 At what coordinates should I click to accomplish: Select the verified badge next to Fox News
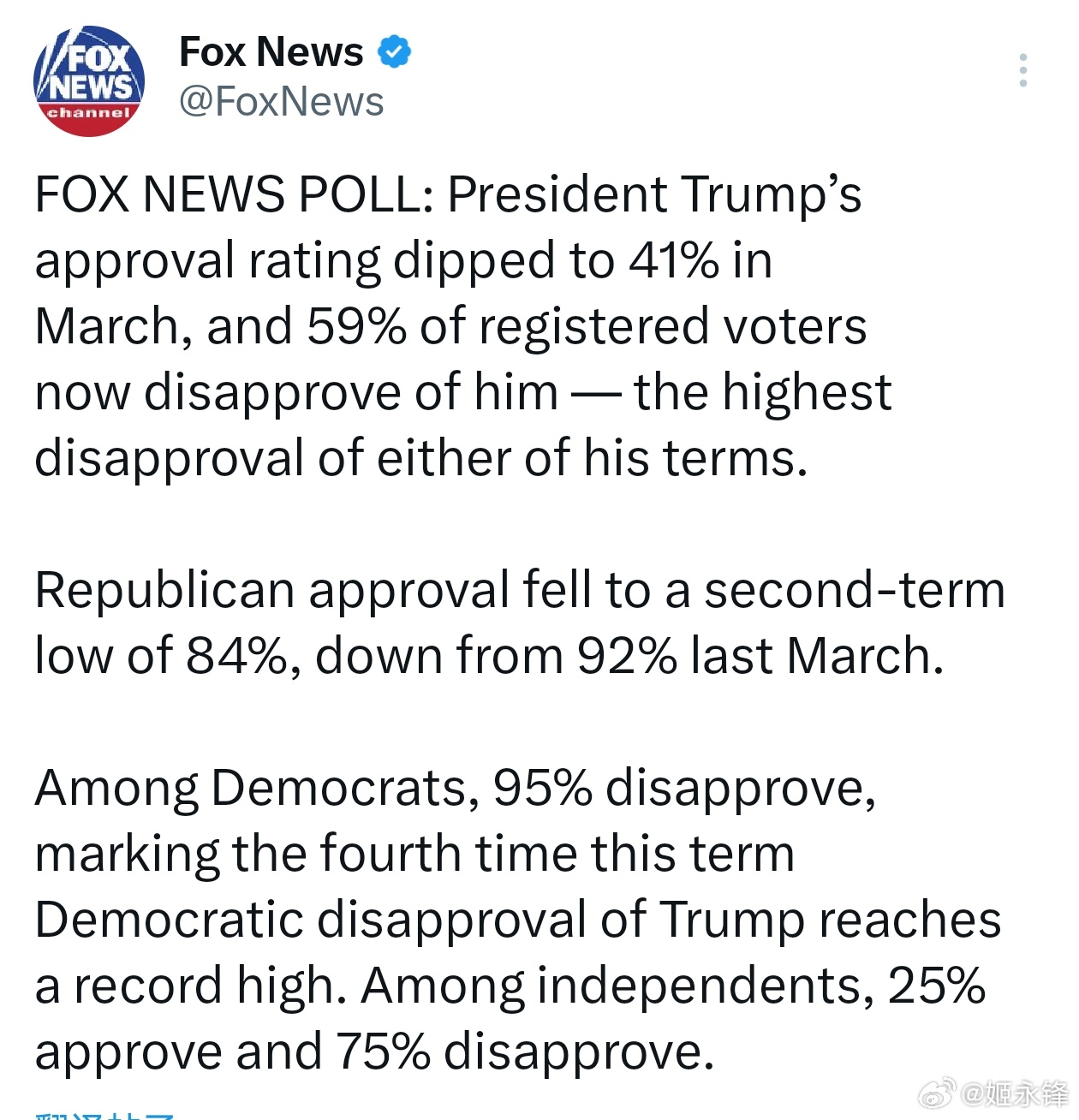(x=393, y=51)
